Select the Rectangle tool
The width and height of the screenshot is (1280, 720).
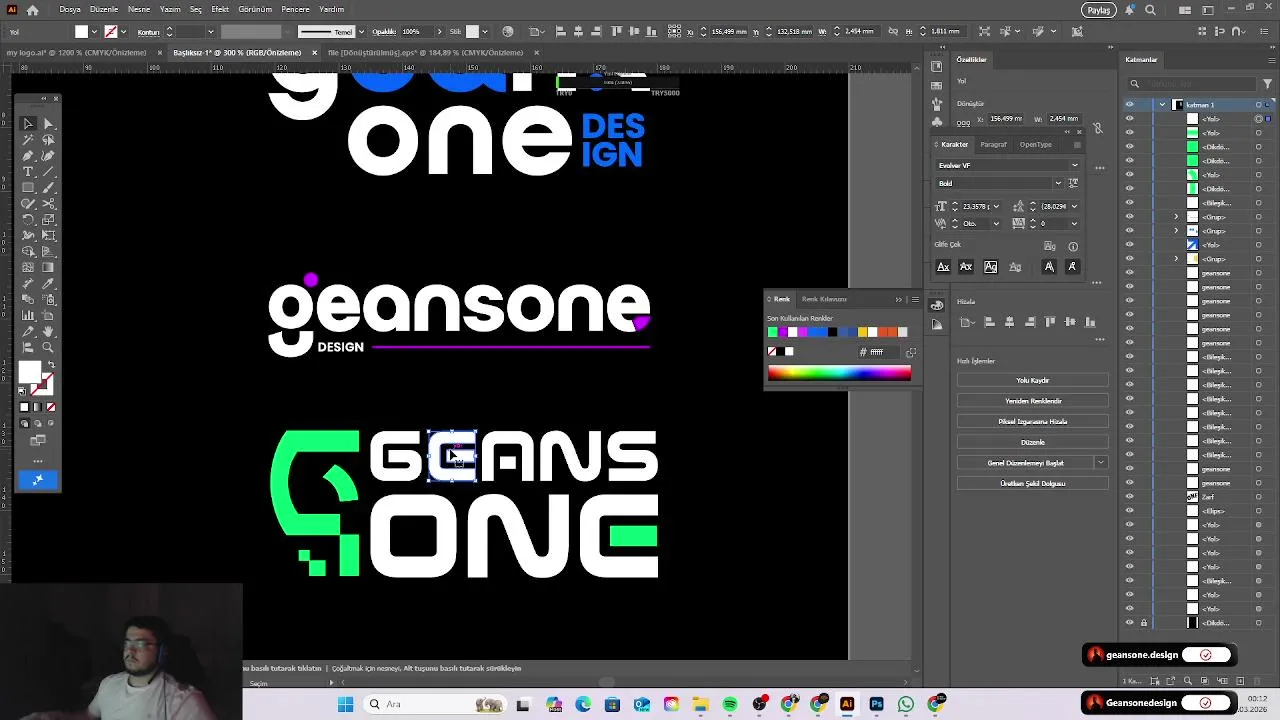coord(28,188)
